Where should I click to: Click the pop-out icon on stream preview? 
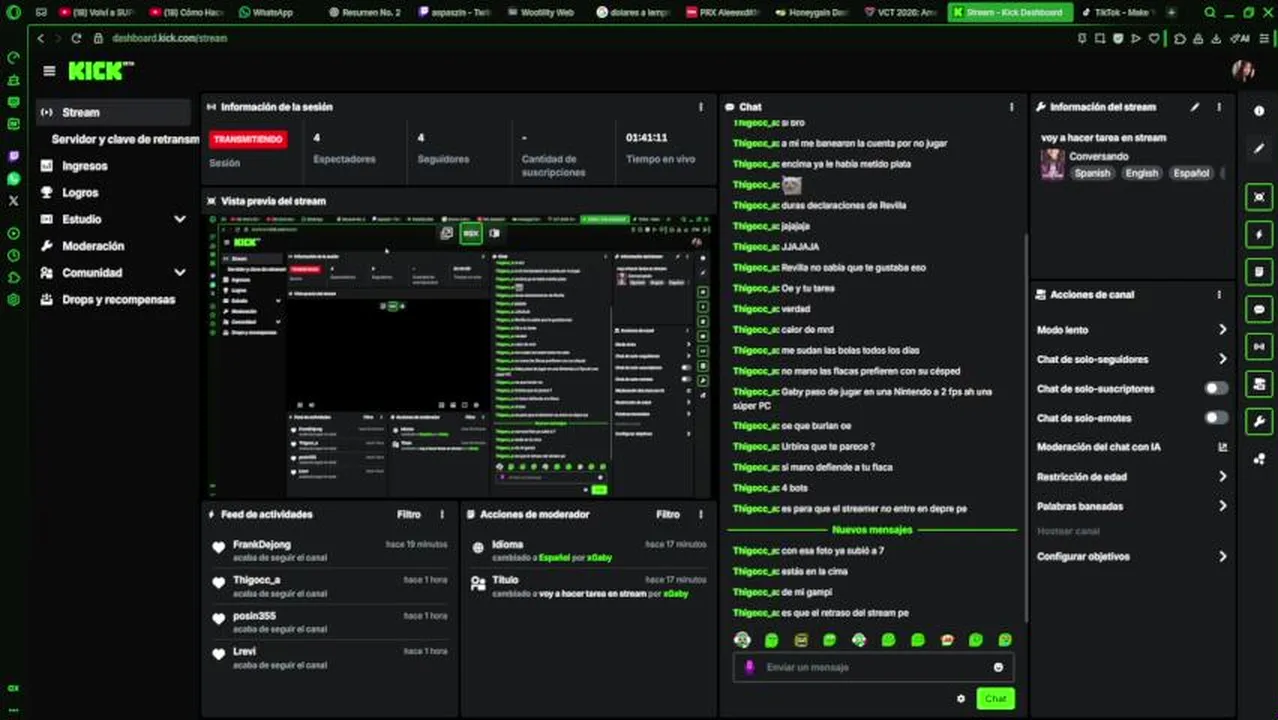(447, 233)
